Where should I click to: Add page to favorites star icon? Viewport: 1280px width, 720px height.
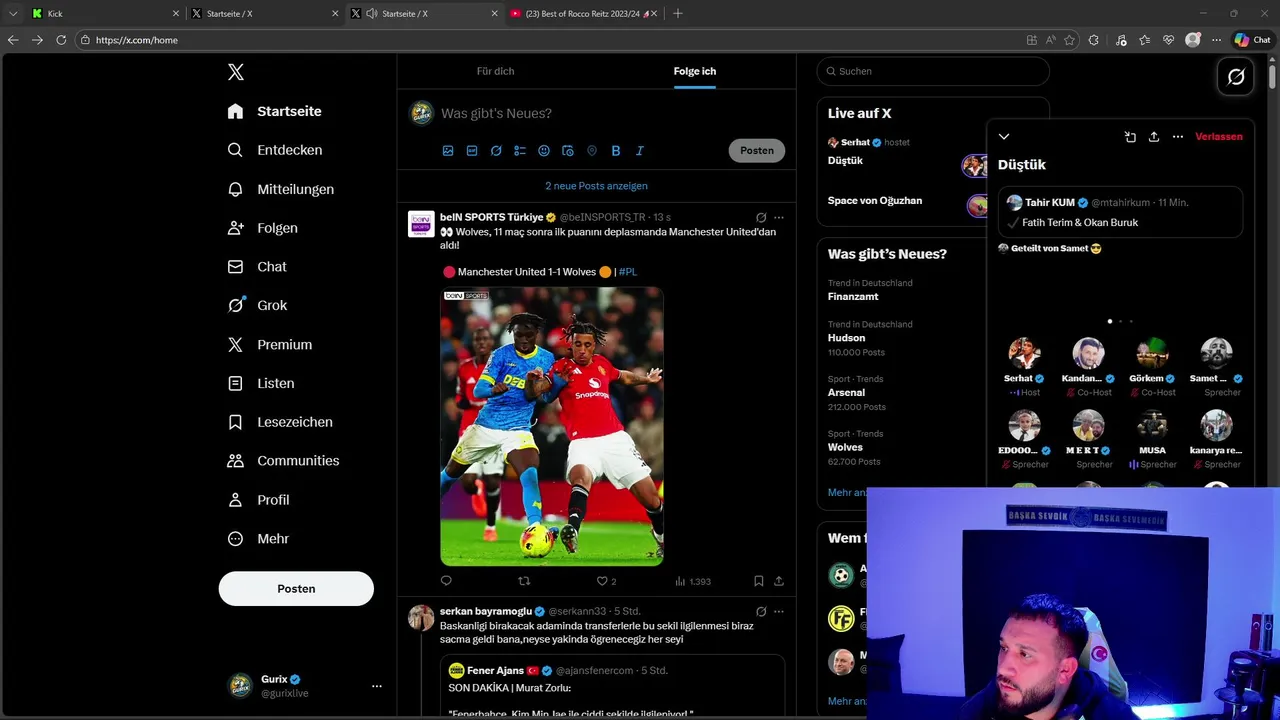(1070, 40)
